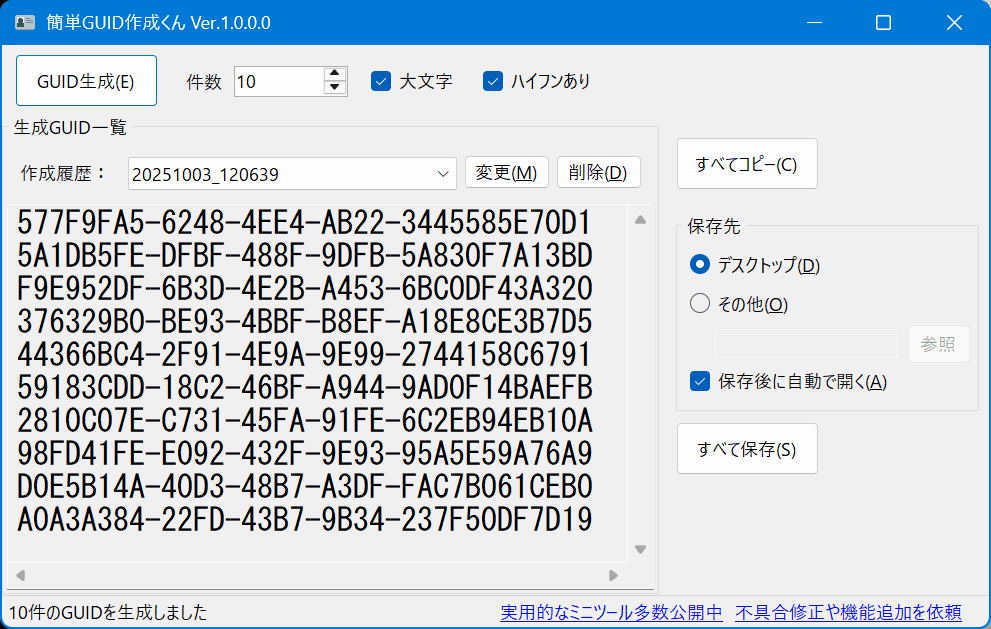Expand the 作成履歴 history dropdown

click(x=444, y=174)
